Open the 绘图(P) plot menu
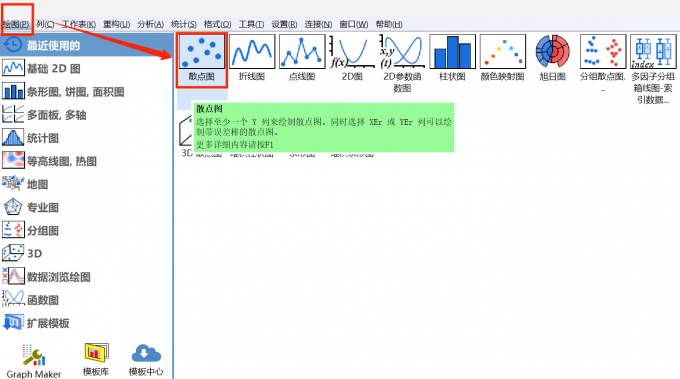The image size is (680, 379). click(x=16, y=24)
